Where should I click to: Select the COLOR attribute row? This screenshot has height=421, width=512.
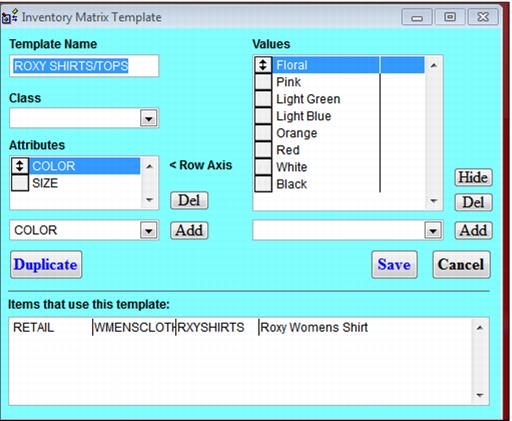[x=85, y=166]
